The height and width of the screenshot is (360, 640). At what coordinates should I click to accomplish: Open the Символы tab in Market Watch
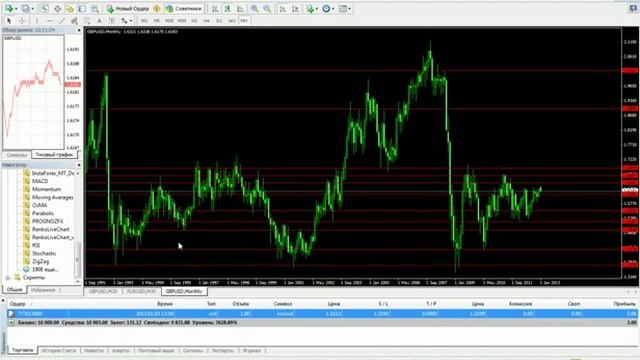click(16, 155)
